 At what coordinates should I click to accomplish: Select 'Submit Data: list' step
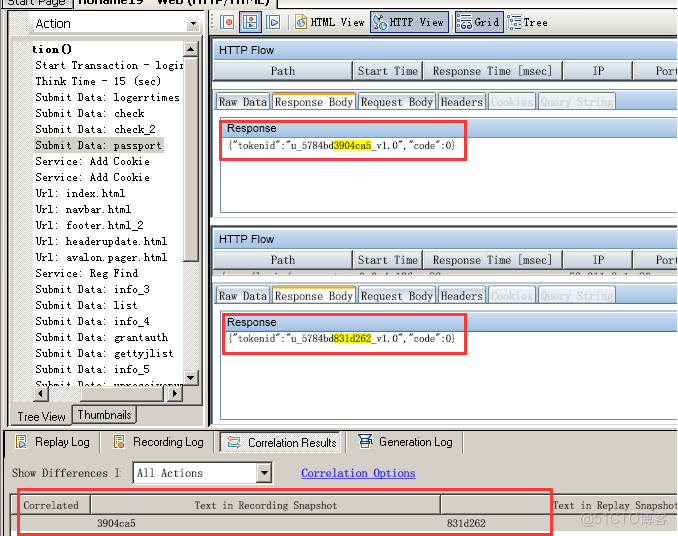coord(86,305)
